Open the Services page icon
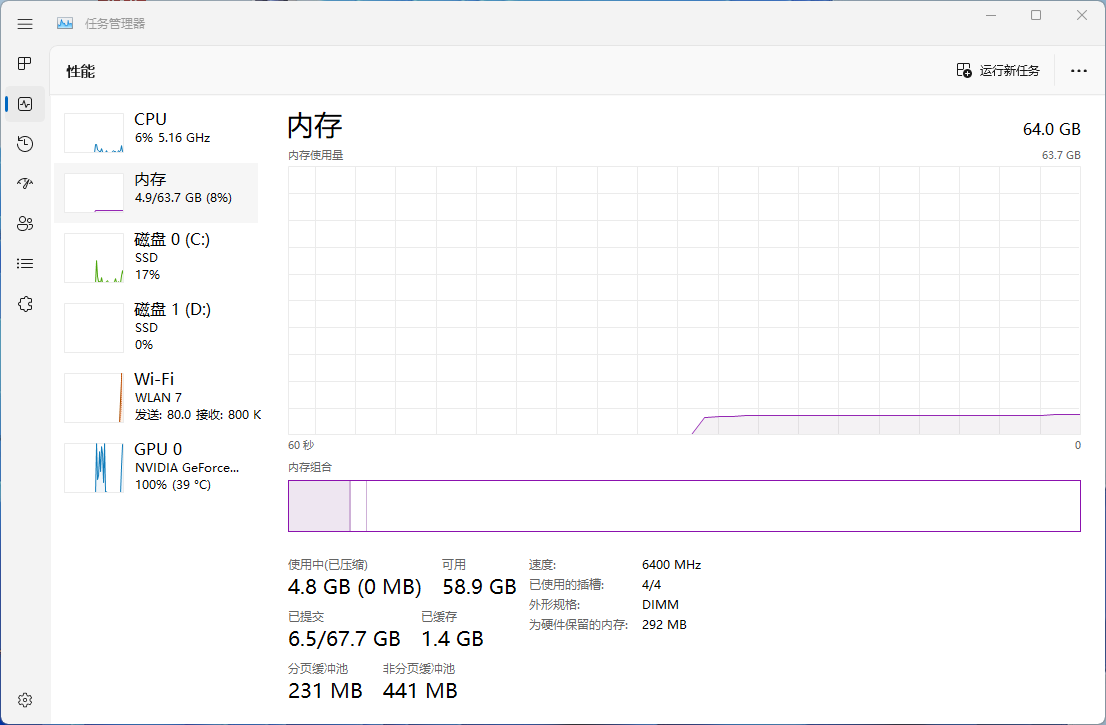Screen dimensions: 1106x725 (25, 304)
